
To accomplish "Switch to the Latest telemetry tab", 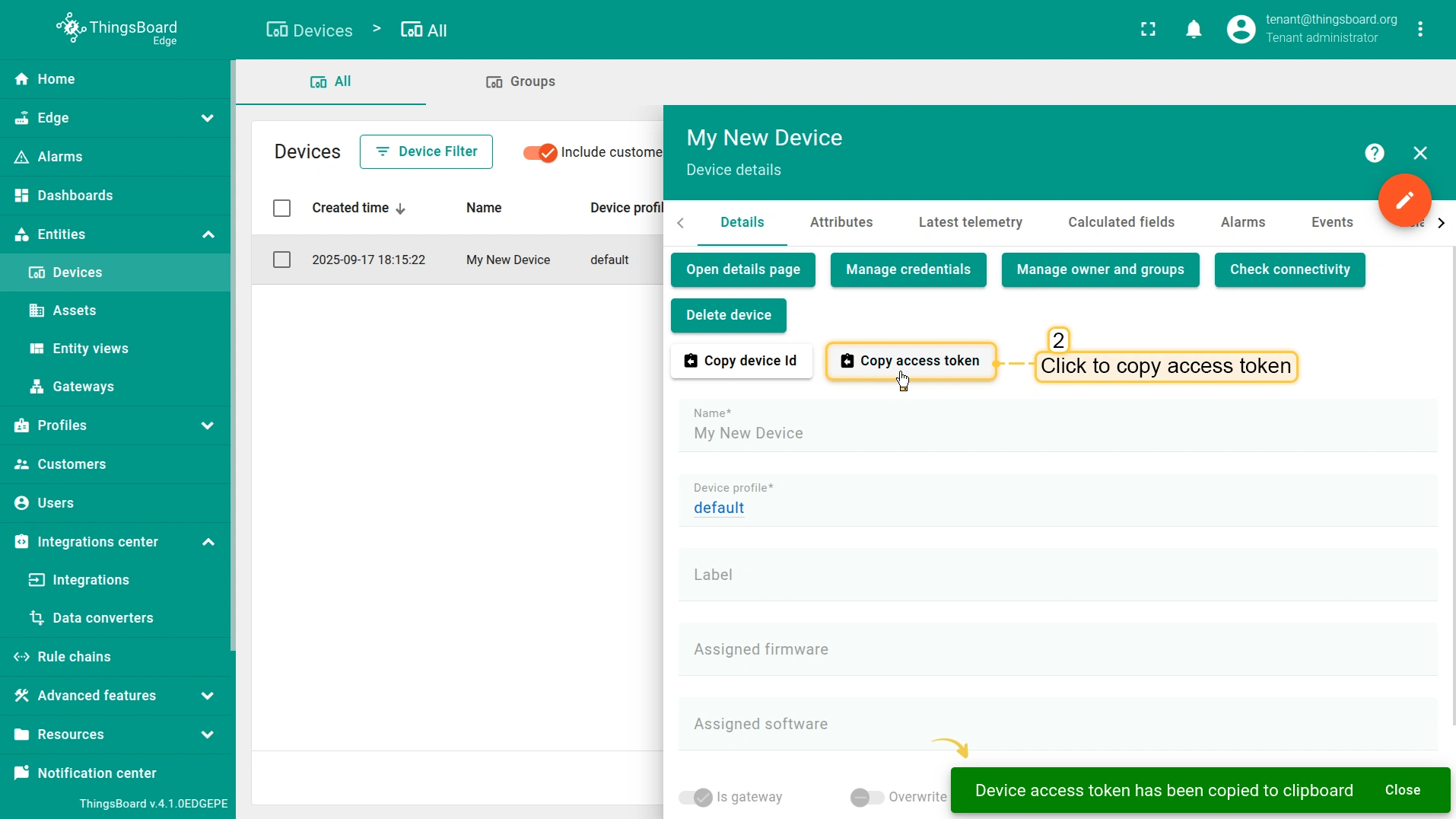I will [970, 222].
